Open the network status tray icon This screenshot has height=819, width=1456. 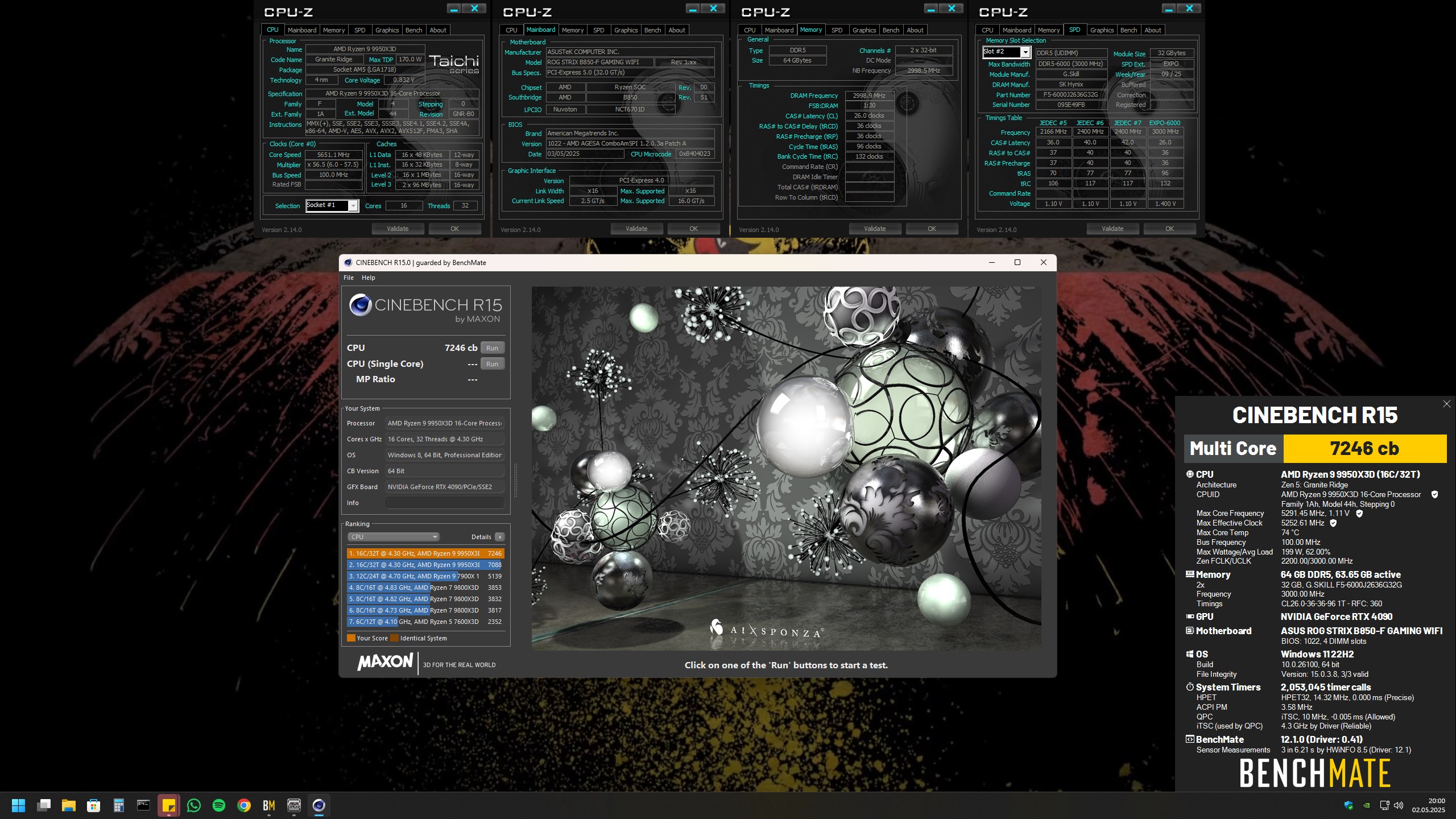click(x=1384, y=805)
